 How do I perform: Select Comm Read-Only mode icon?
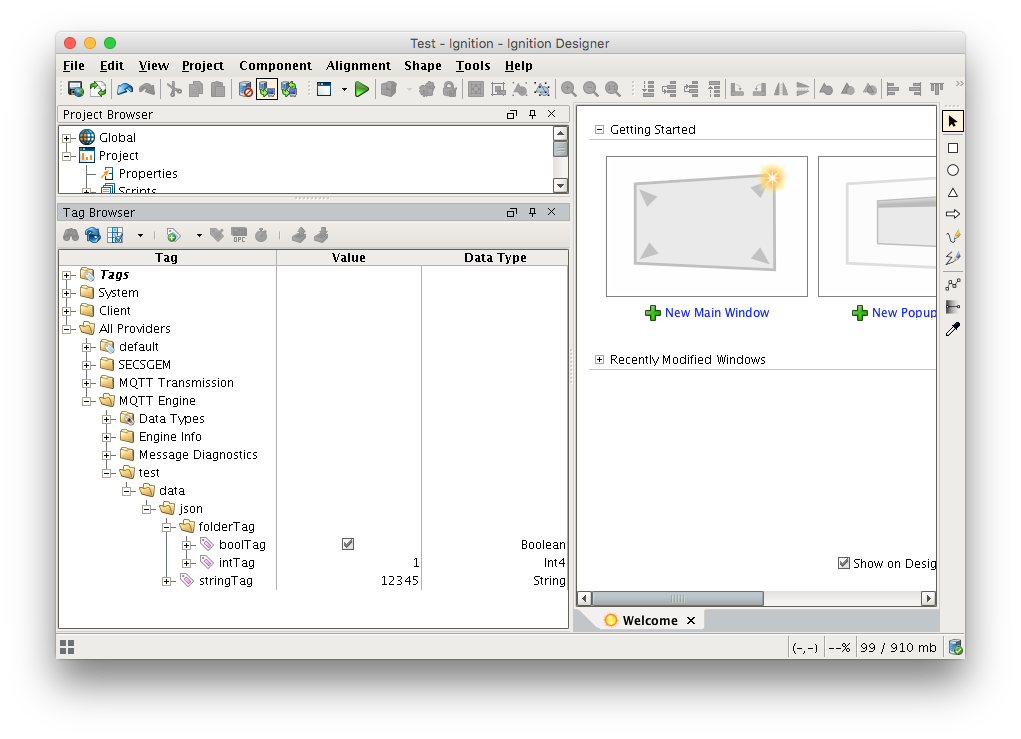click(x=267, y=89)
